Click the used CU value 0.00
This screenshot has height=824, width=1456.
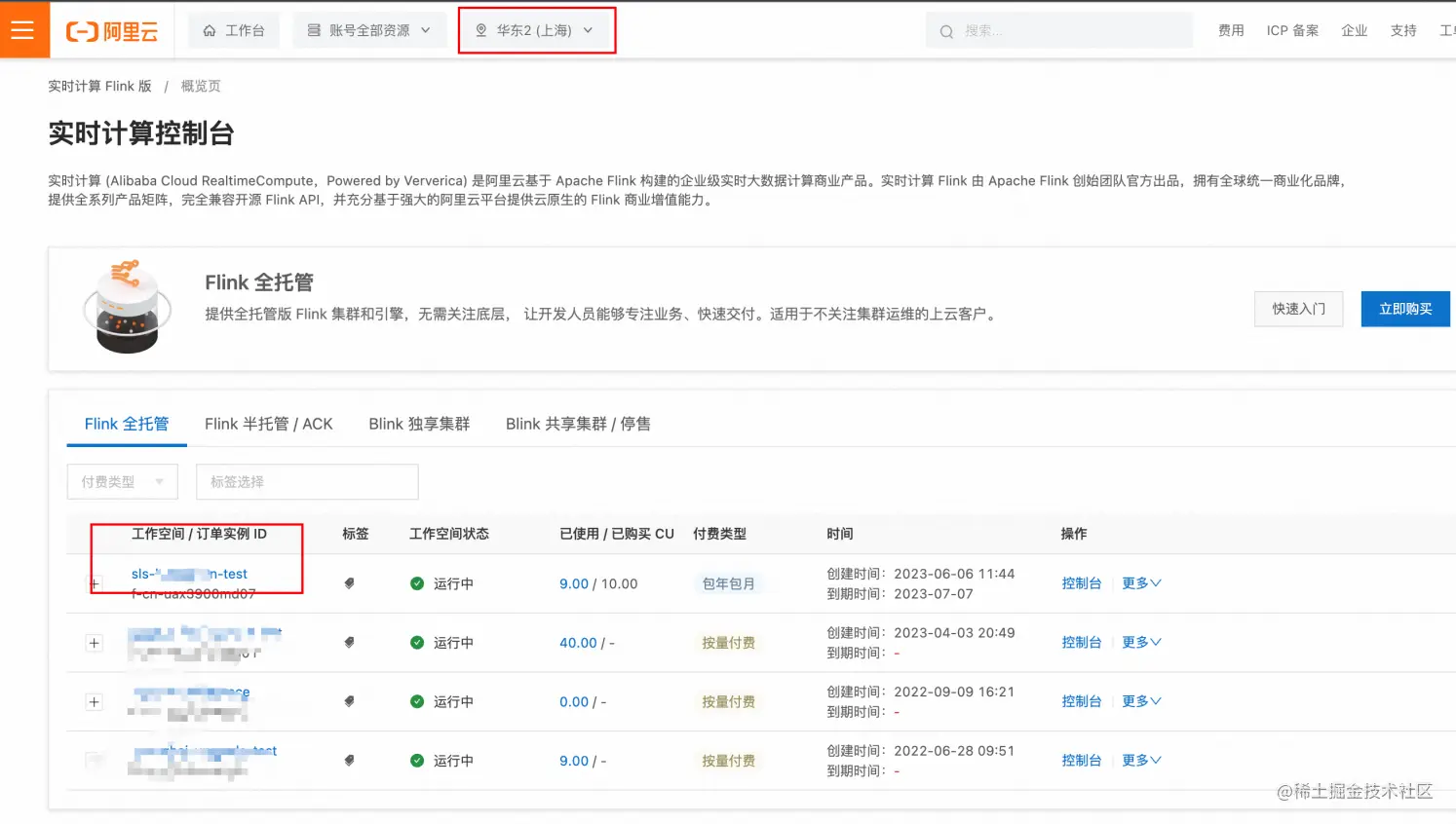pos(574,701)
